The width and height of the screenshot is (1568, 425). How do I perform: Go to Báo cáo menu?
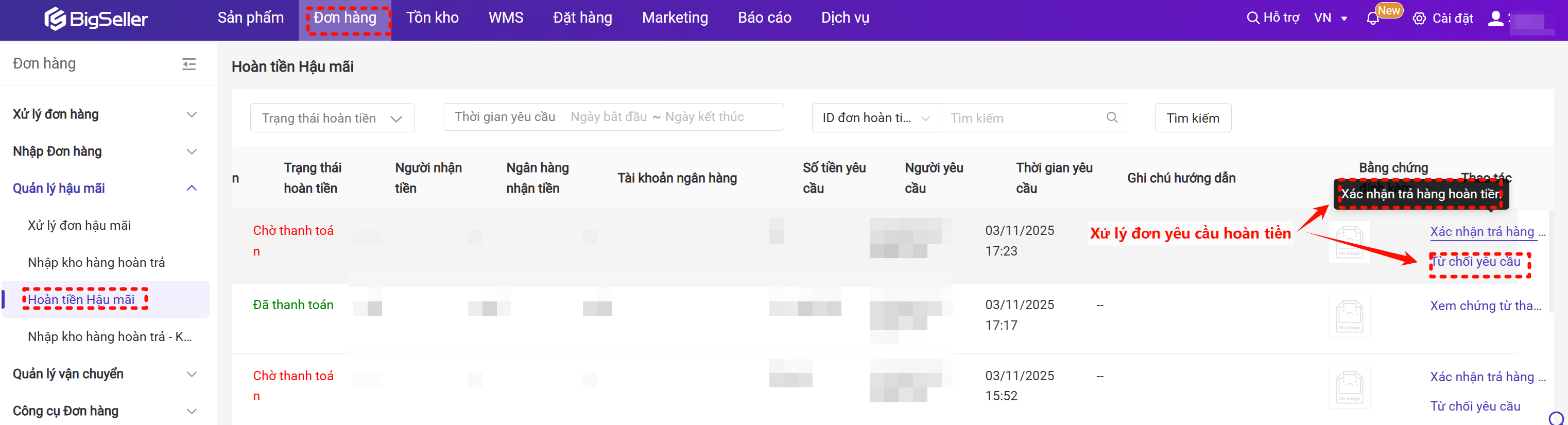(x=764, y=18)
